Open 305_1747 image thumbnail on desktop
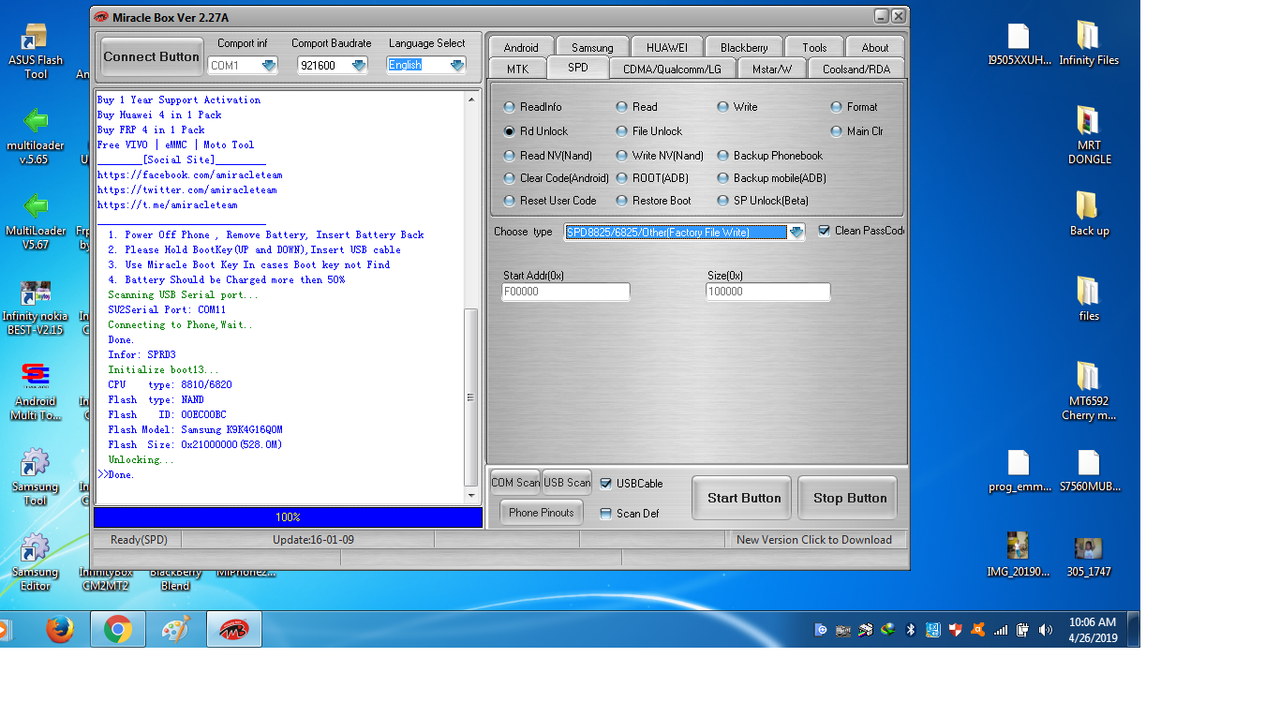 [x=1089, y=556]
